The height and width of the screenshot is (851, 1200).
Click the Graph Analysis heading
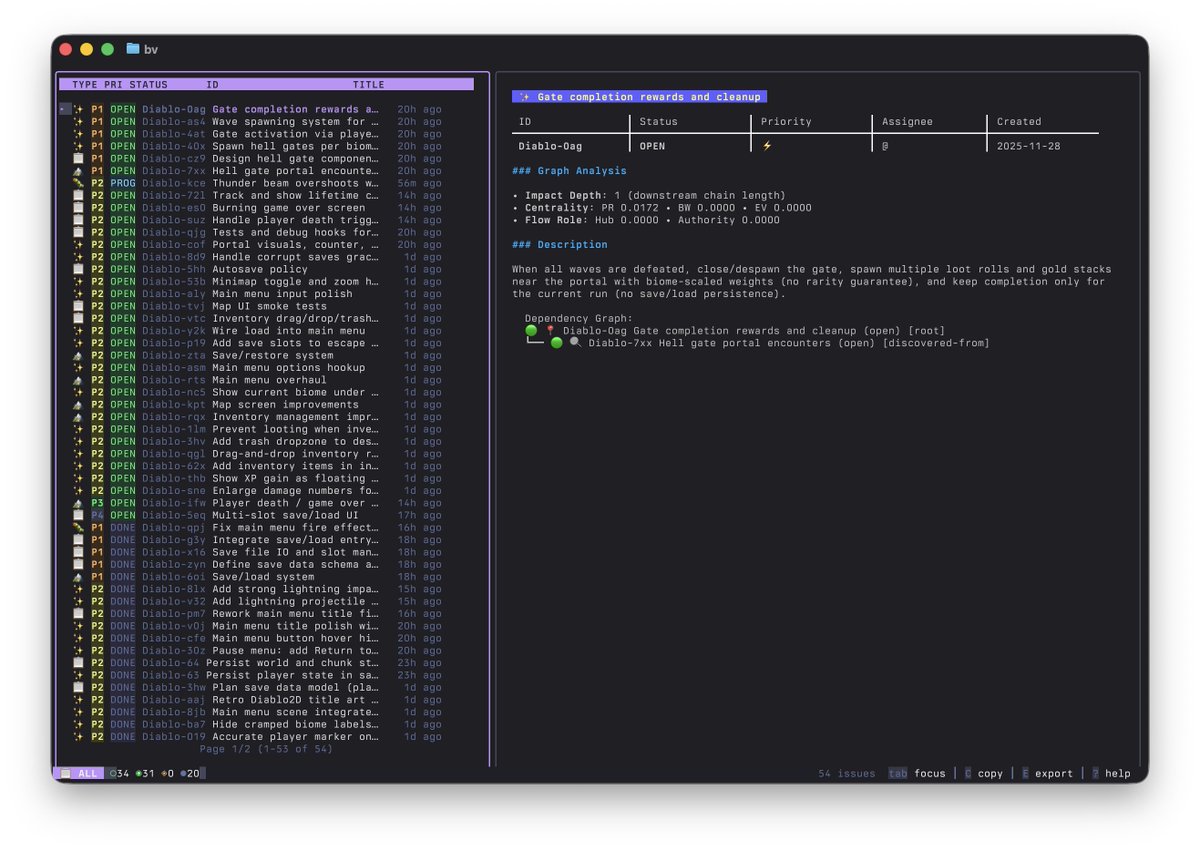tap(569, 171)
